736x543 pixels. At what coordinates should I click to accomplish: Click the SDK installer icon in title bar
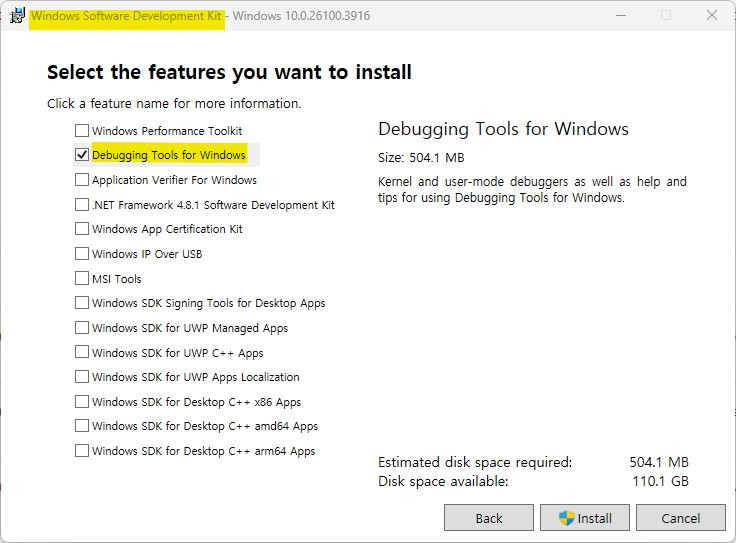point(17,15)
